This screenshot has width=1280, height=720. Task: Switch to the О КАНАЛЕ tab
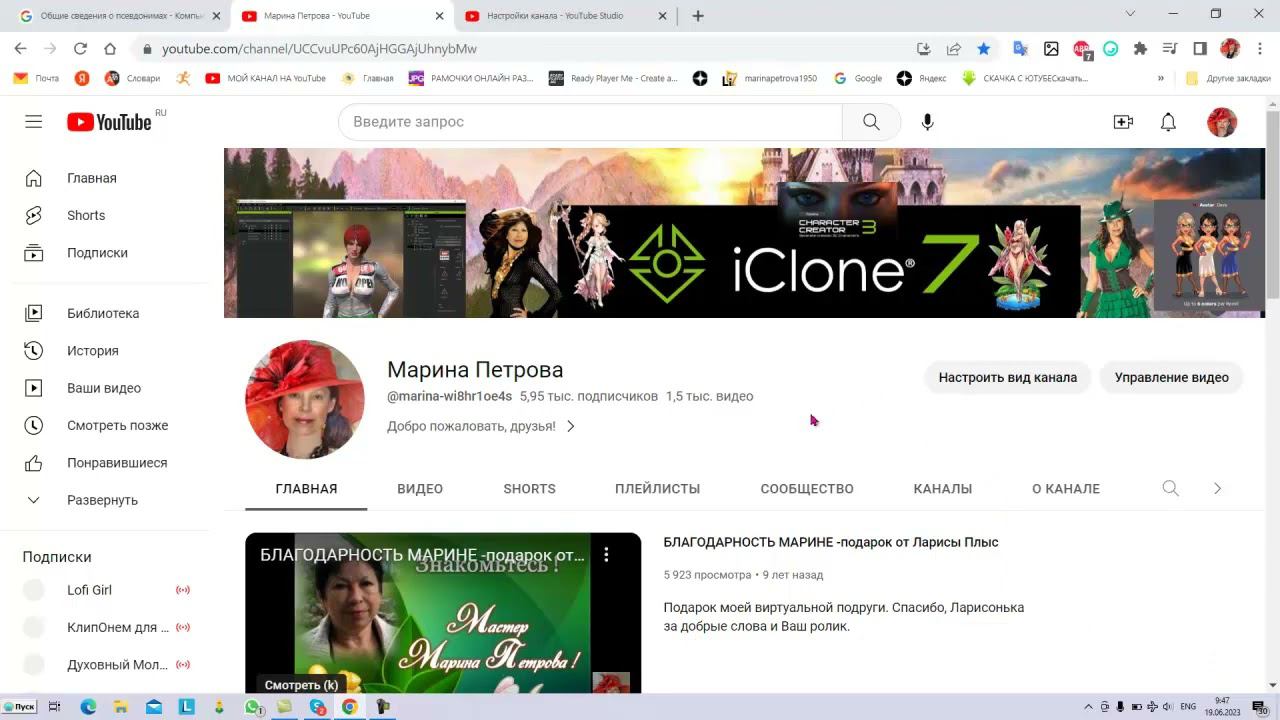coord(1066,489)
